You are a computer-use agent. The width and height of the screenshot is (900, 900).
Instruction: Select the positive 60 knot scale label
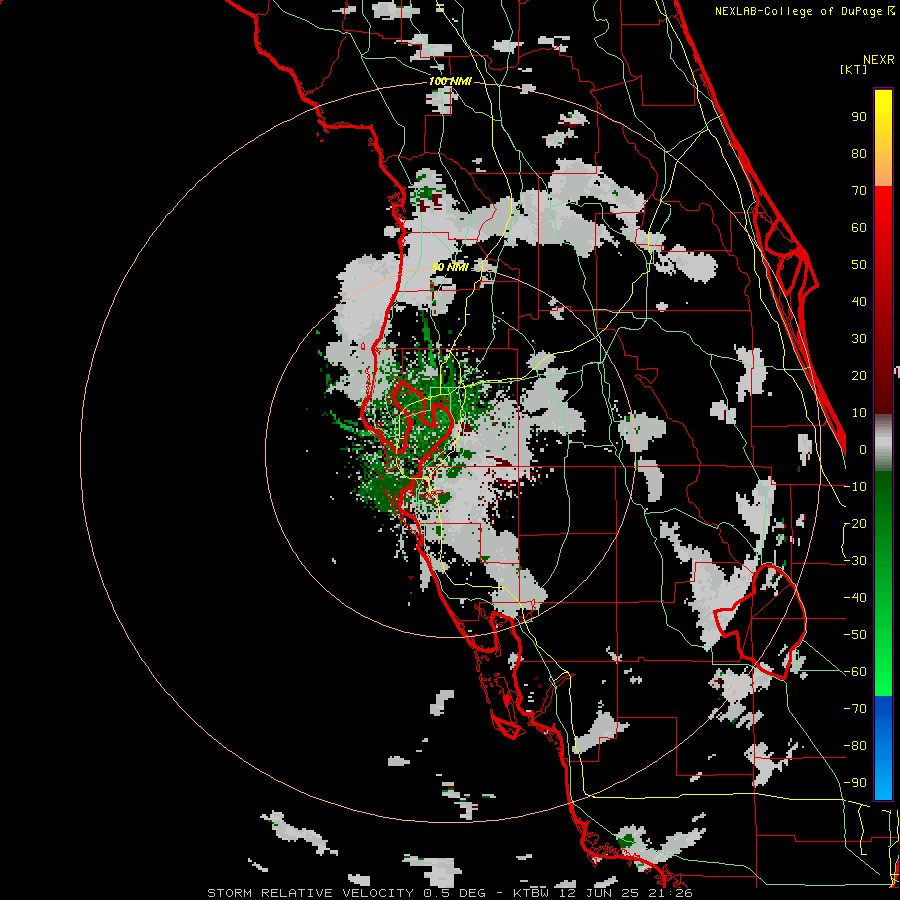(859, 228)
